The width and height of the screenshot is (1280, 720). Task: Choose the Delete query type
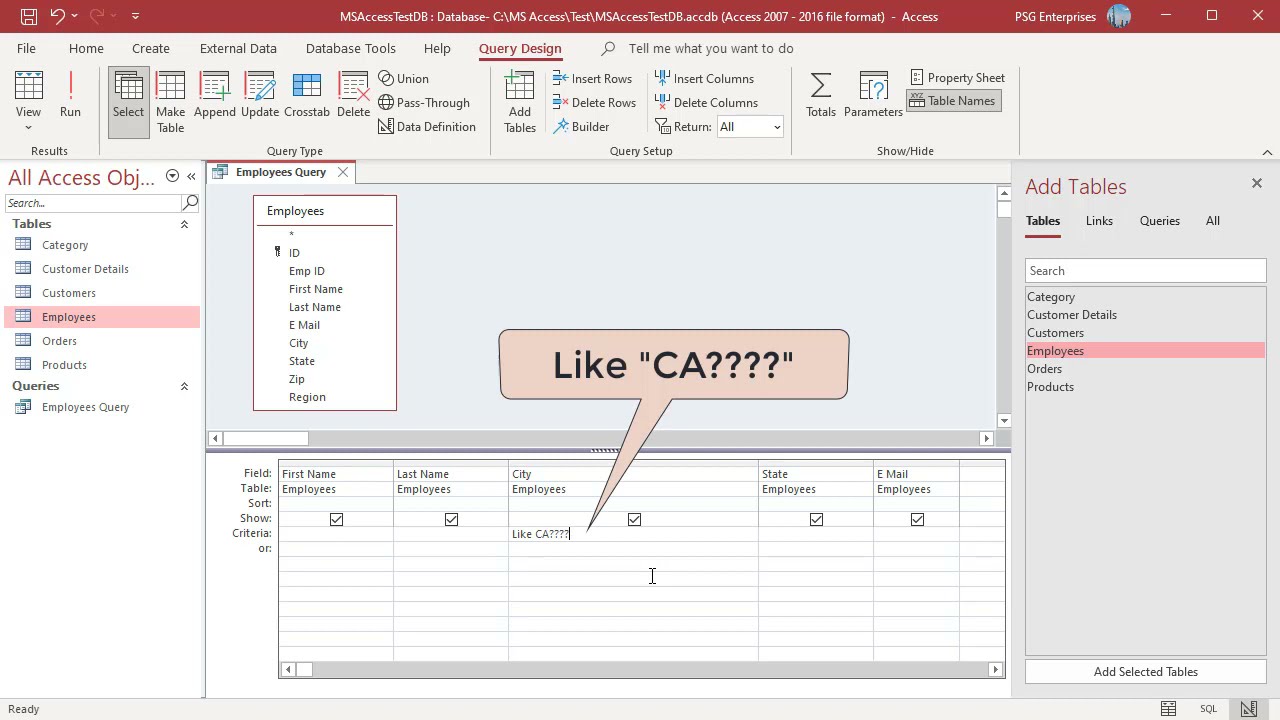(x=353, y=96)
